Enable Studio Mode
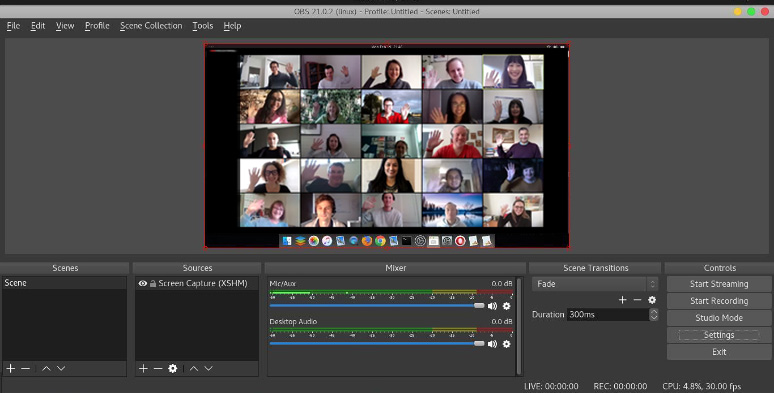The image size is (774, 393). click(719, 318)
